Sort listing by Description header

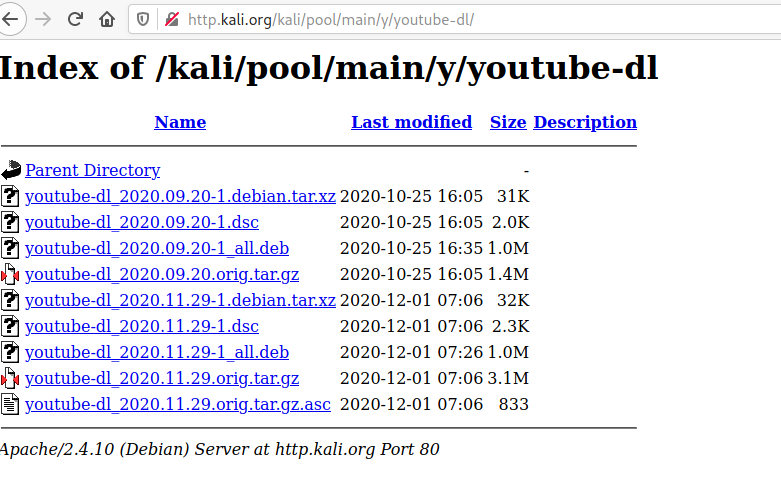[585, 122]
